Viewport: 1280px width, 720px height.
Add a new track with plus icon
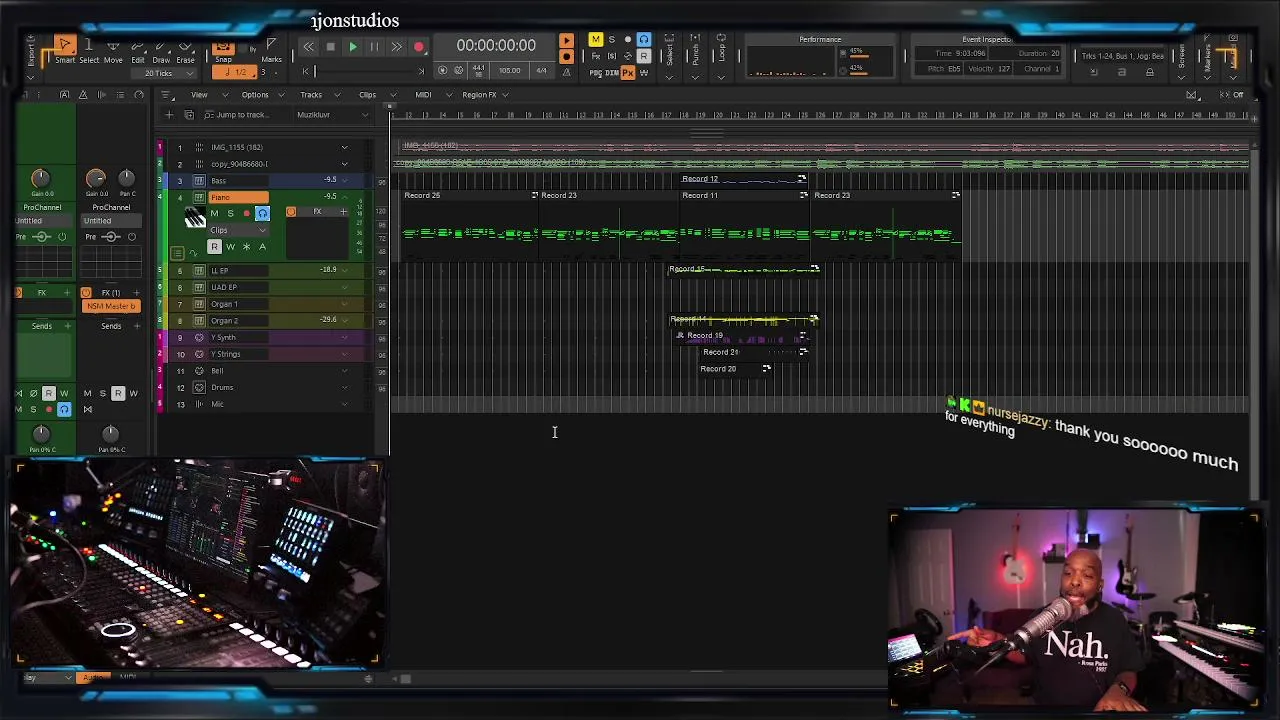pyautogui.click(x=169, y=115)
